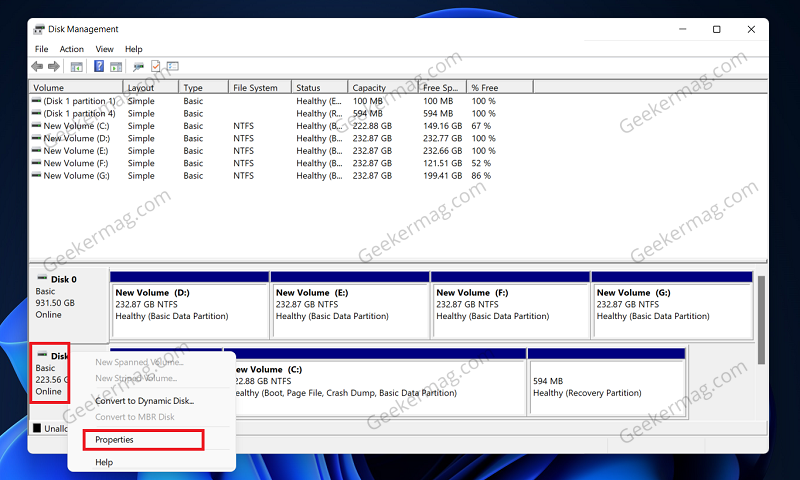This screenshot has width=800, height=480.
Task: Click the drive icon beside New Volume (C:) row
Action: (x=36, y=125)
